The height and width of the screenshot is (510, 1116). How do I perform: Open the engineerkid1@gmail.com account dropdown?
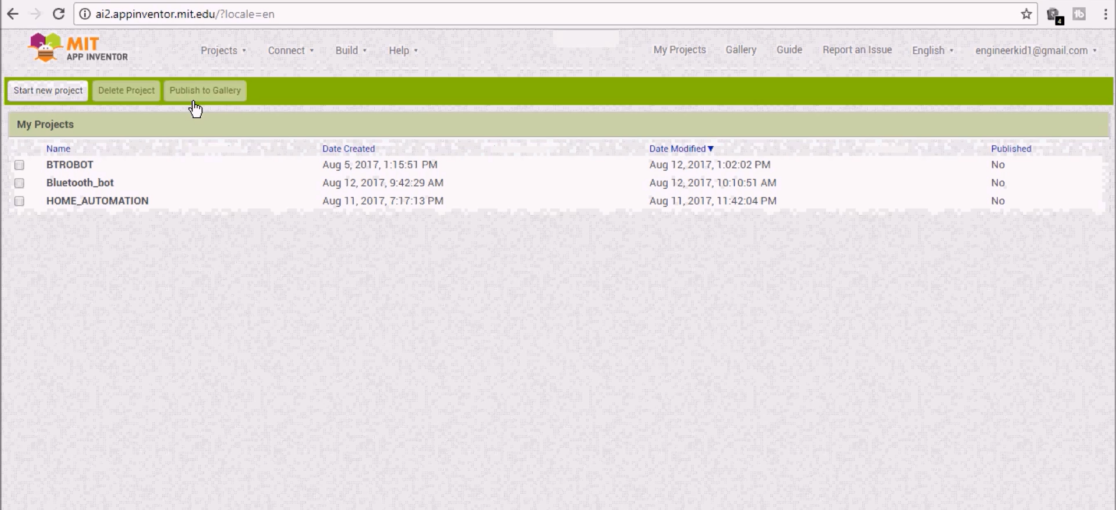1036,51
